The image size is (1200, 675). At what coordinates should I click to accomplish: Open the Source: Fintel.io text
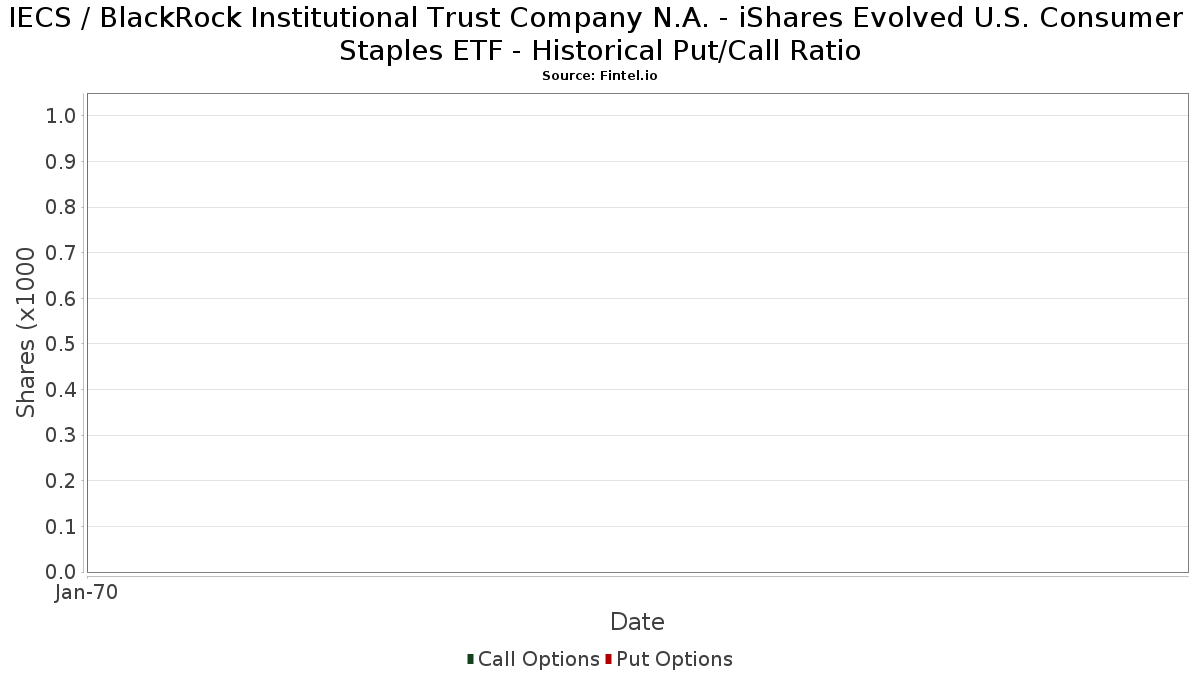click(600, 76)
